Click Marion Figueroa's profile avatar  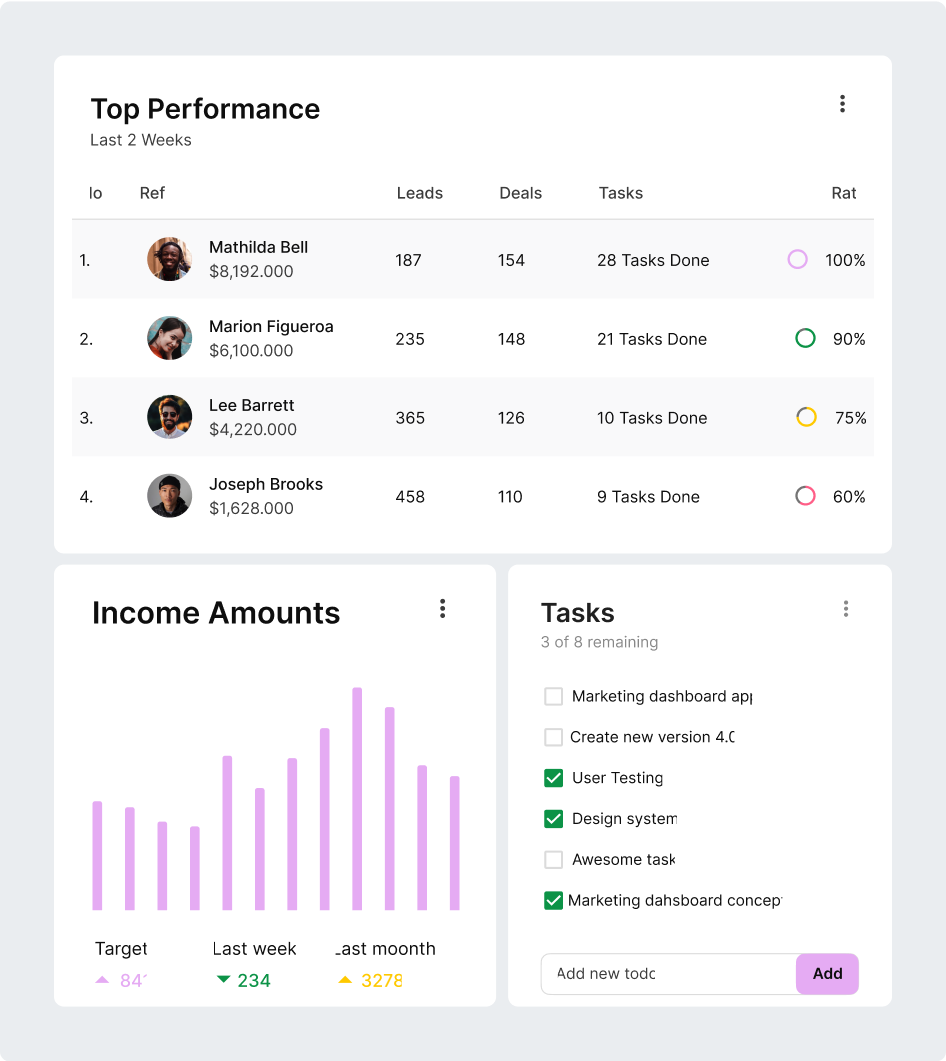pyautogui.click(x=169, y=338)
